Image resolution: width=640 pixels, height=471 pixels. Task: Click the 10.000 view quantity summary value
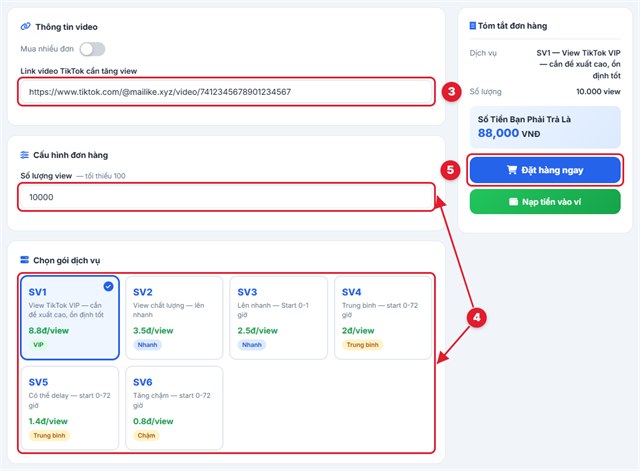(598, 91)
